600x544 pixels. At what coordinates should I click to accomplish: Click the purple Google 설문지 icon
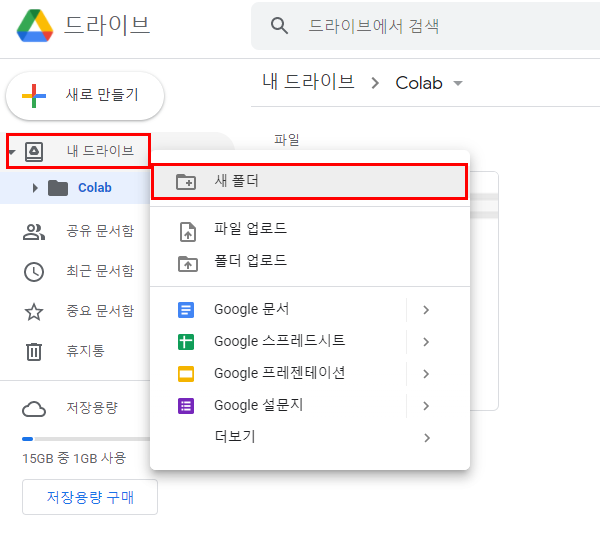pyautogui.click(x=186, y=406)
